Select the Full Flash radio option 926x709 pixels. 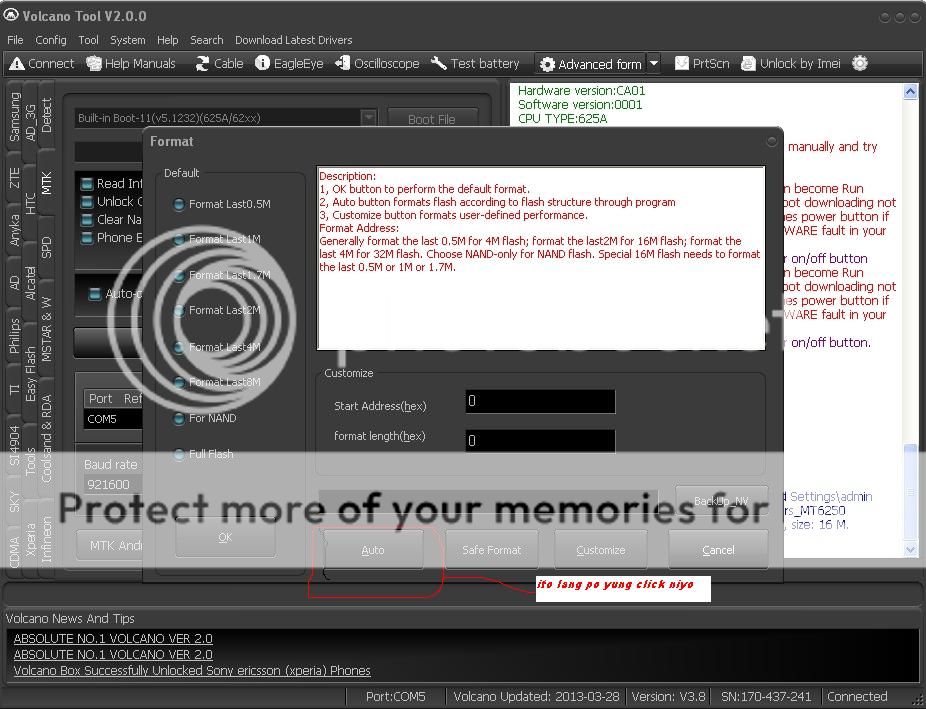click(x=179, y=454)
